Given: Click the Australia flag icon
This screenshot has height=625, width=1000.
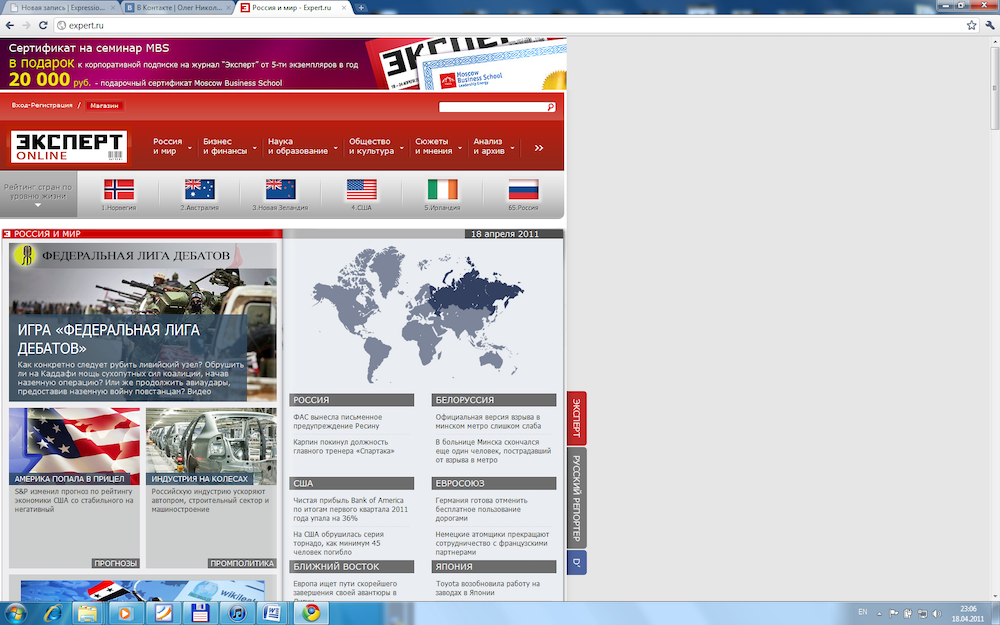Looking at the screenshot, I should (x=199, y=189).
